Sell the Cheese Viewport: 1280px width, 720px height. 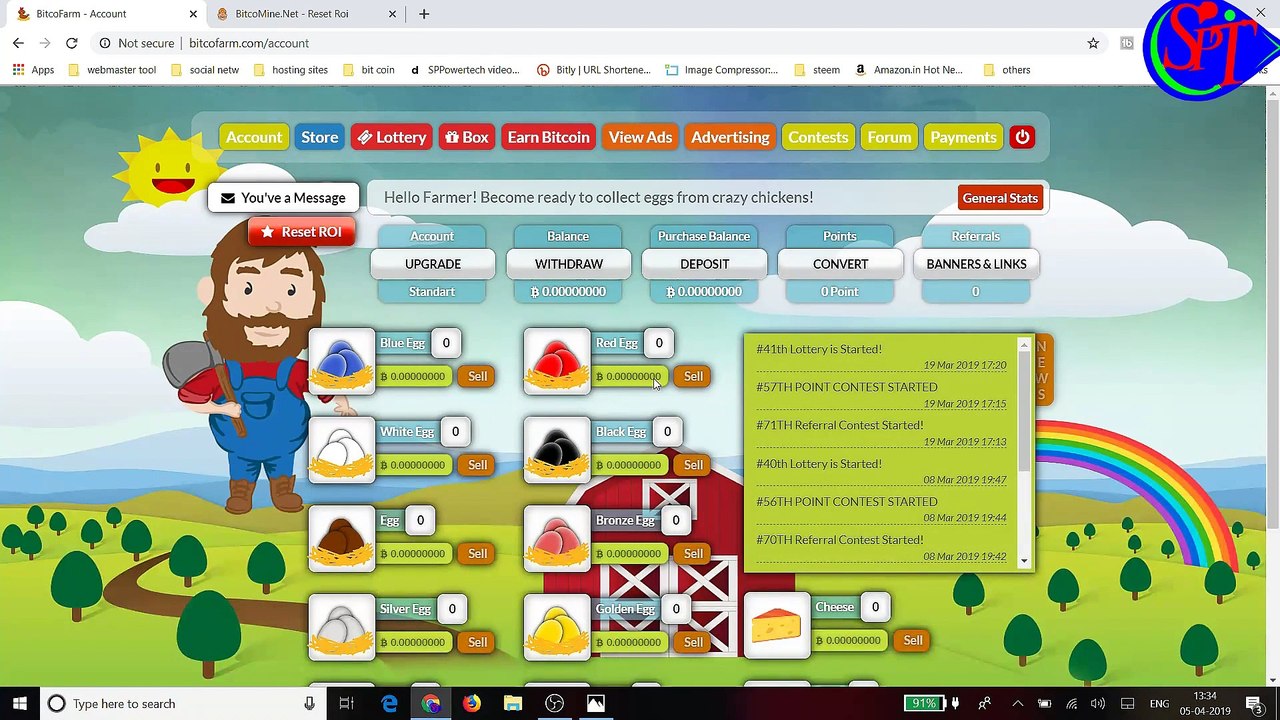[913, 640]
